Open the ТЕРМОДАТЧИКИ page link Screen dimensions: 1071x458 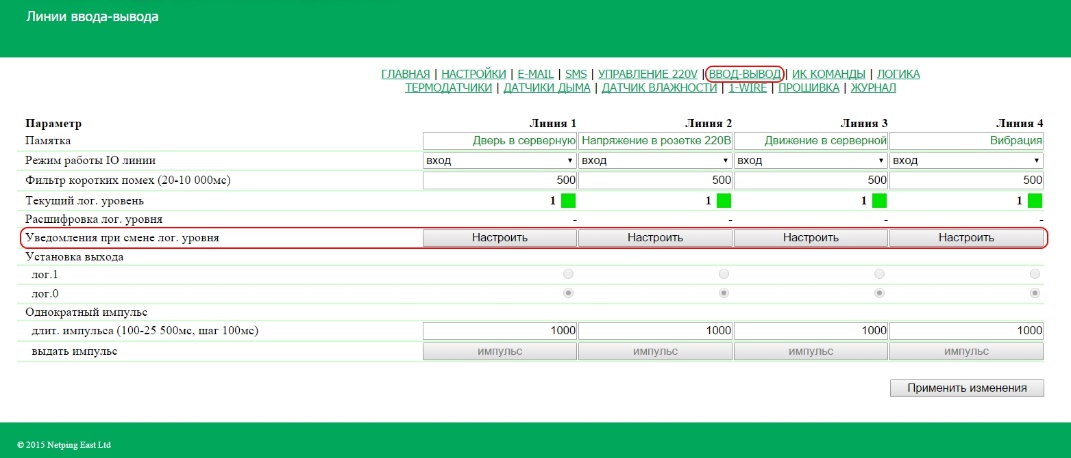click(x=449, y=88)
